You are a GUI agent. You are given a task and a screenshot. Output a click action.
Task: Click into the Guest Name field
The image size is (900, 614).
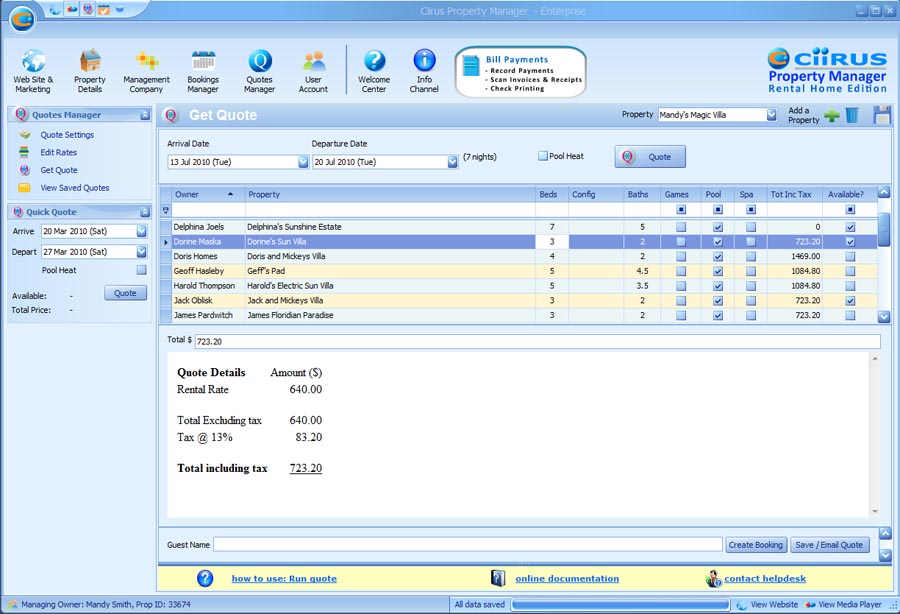point(468,545)
